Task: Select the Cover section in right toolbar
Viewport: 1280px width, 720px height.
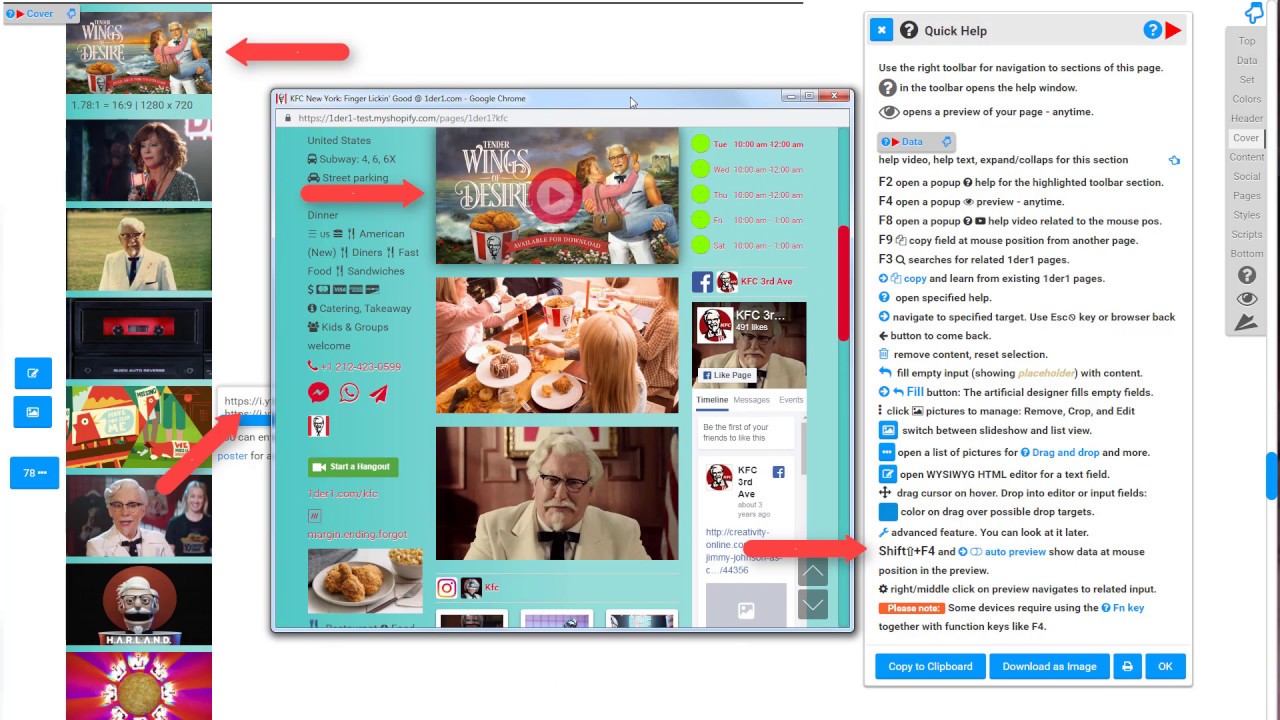Action: pos(1246,138)
